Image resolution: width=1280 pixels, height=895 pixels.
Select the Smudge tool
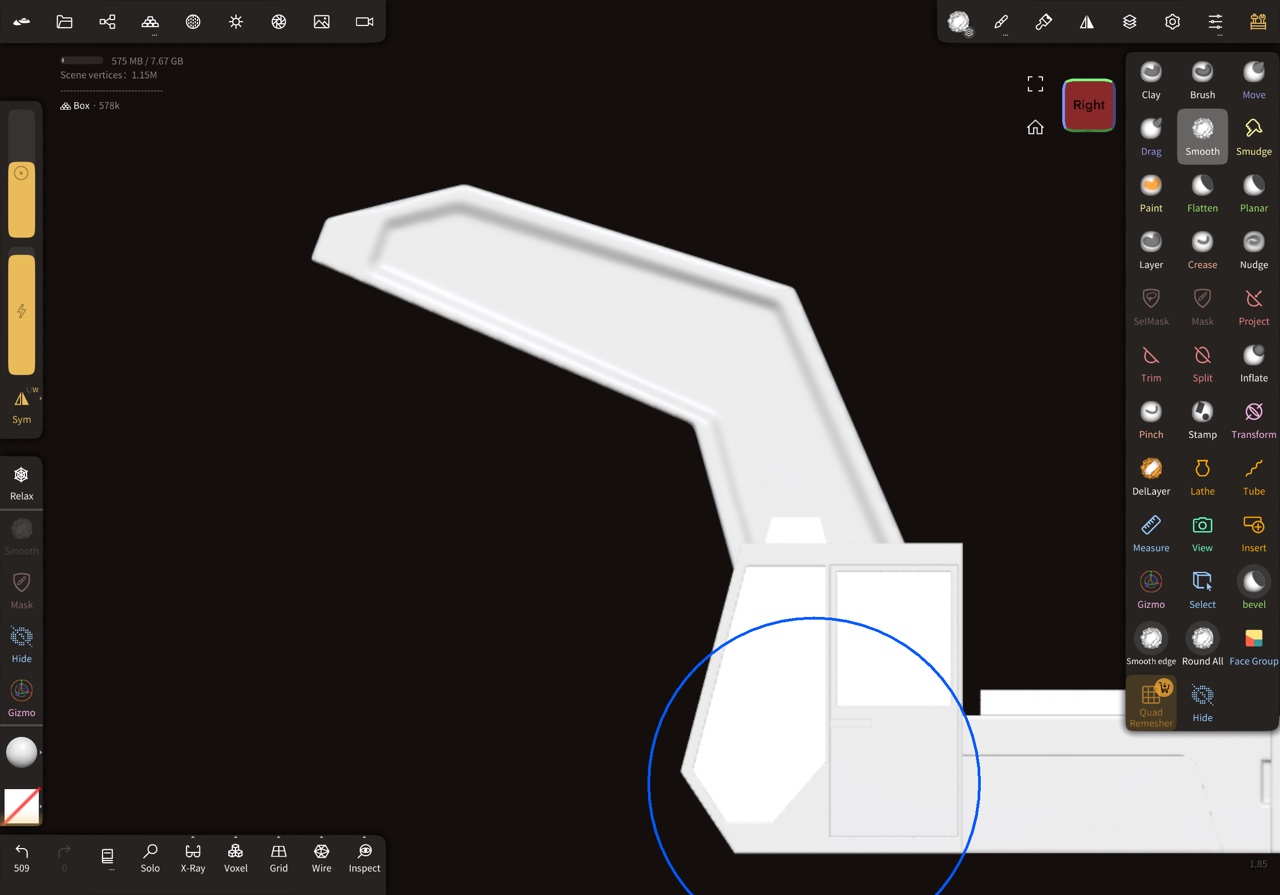click(x=1254, y=136)
